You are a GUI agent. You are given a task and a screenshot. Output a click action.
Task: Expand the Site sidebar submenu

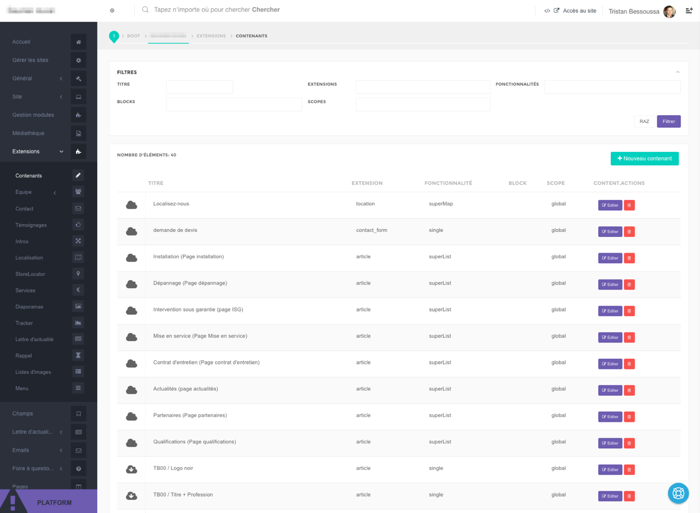tap(61, 97)
